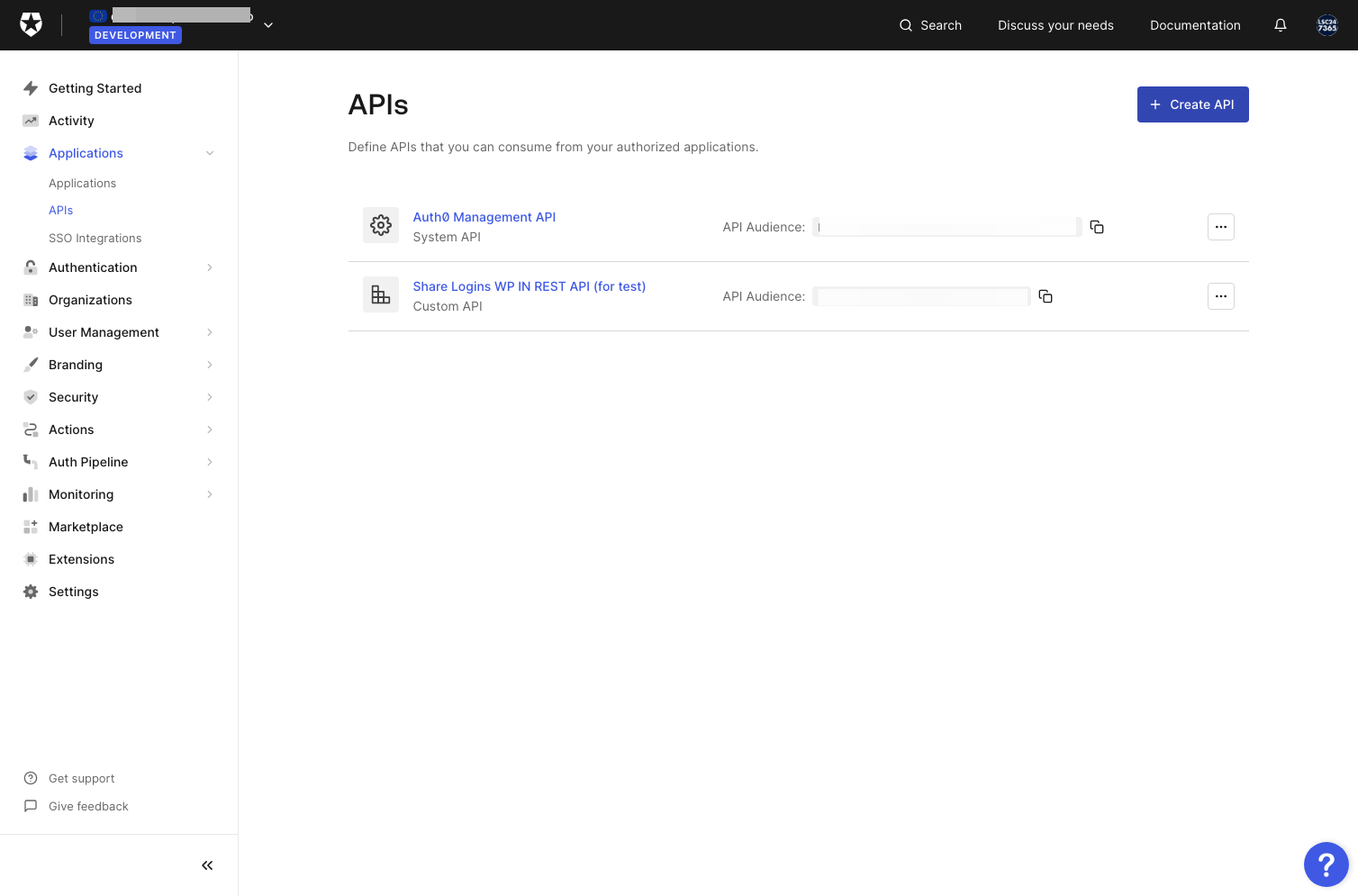
Task: Open the blue help question-mark bubble
Action: click(x=1326, y=864)
